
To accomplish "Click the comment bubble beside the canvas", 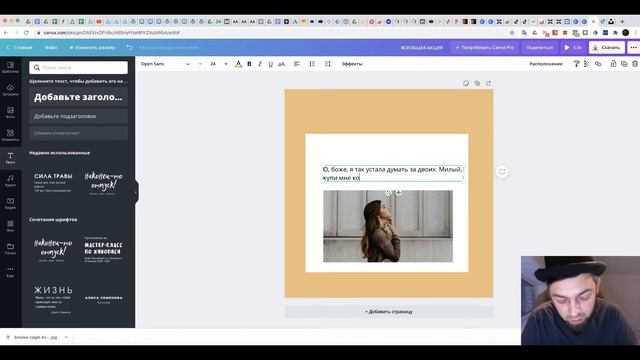I will point(502,172).
